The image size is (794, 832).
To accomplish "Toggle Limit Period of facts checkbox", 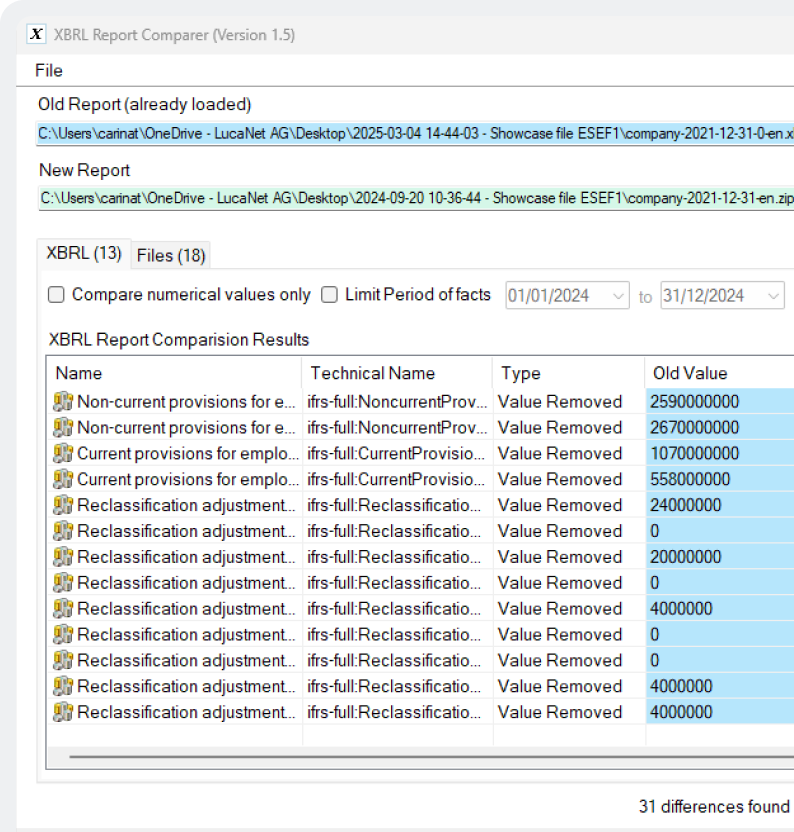I will (329, 295).
